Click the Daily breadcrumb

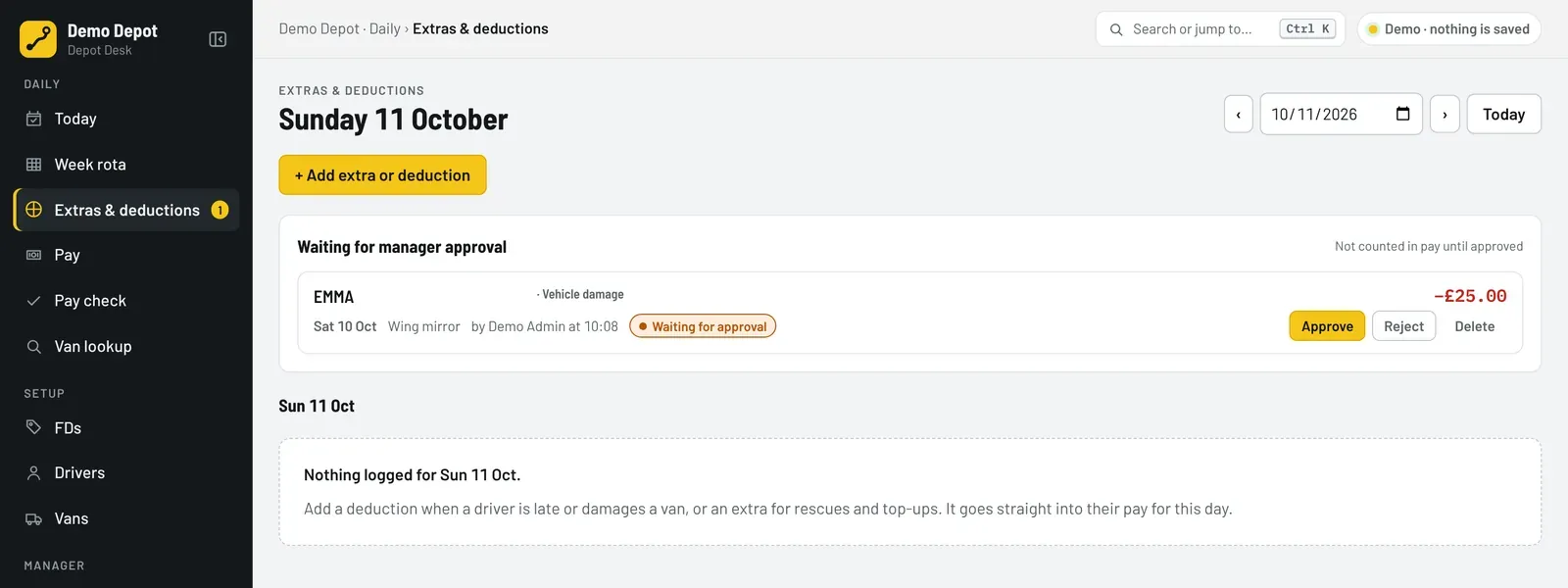tap(385, 29)
